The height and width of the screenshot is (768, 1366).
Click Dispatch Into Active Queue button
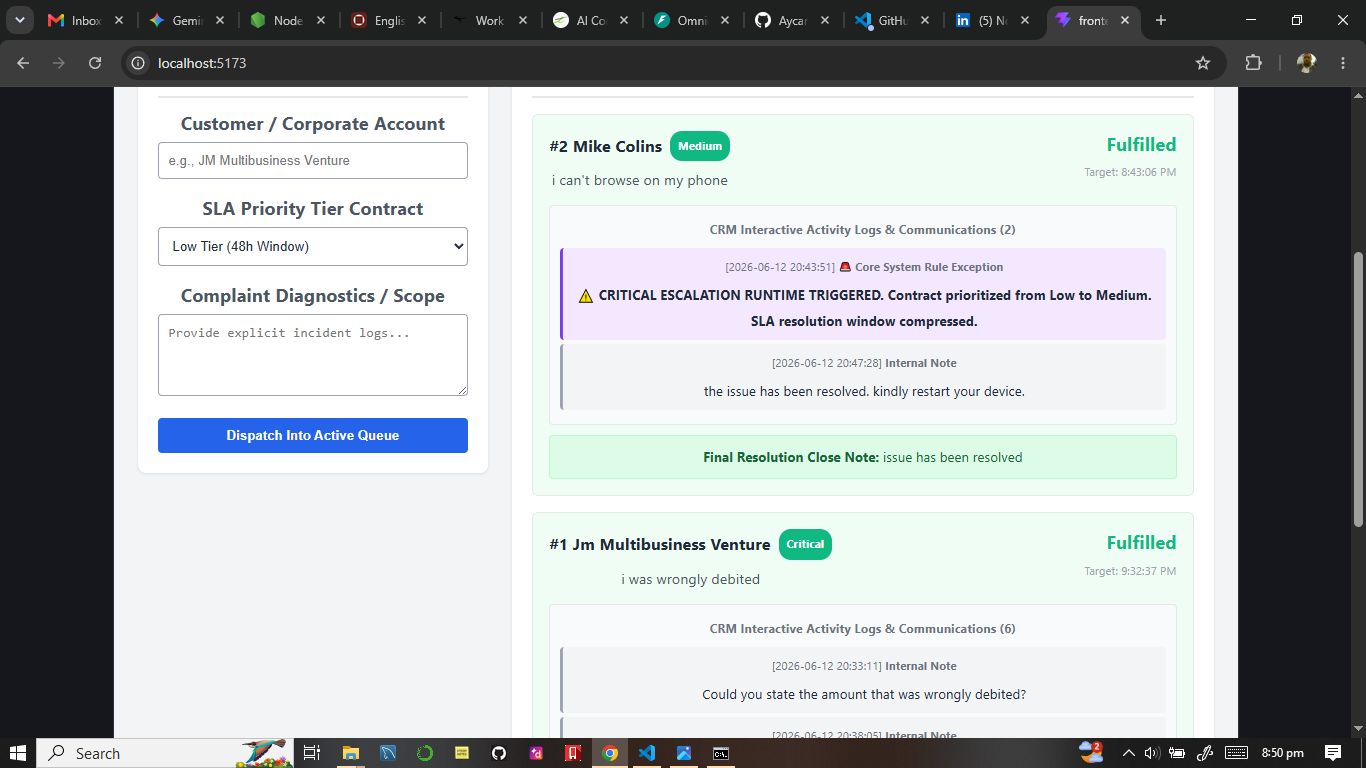click(x=313, y=435)
